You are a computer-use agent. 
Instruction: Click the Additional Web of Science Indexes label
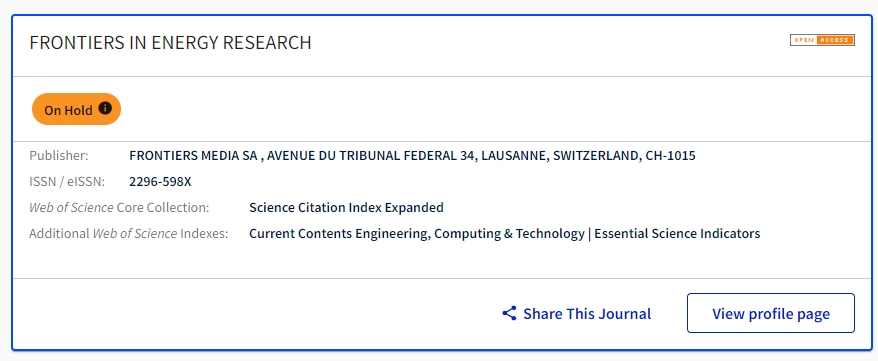click(129, 233)
